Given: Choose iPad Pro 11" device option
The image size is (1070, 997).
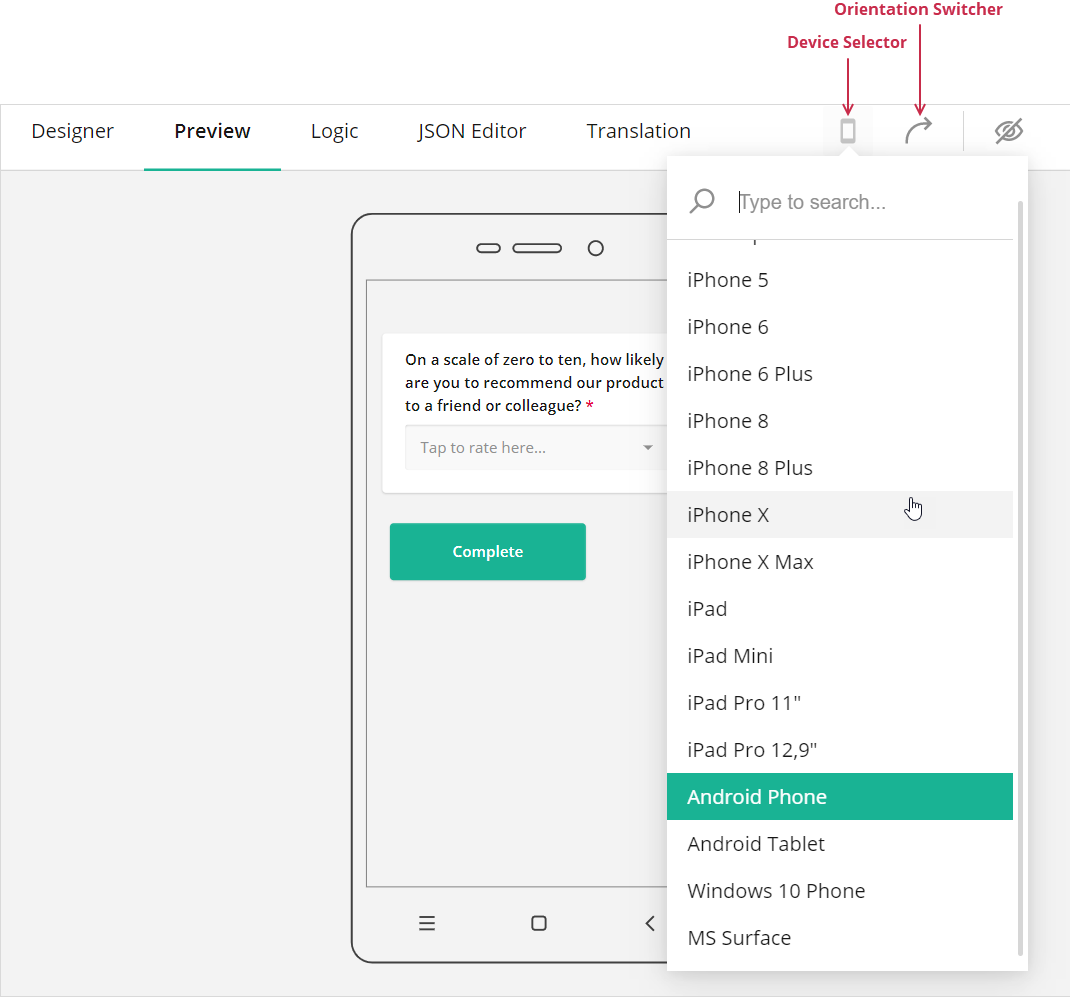Looking at the screenshot, I should pos(744,702).
